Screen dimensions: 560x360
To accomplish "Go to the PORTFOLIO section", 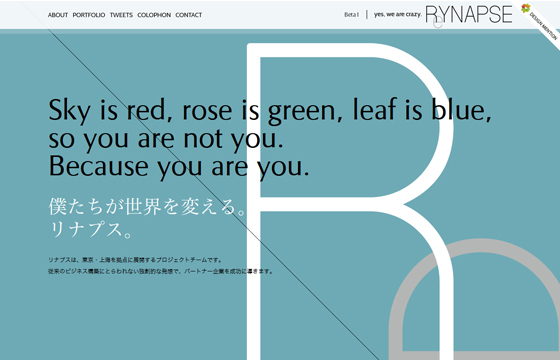I will [89, 15].
